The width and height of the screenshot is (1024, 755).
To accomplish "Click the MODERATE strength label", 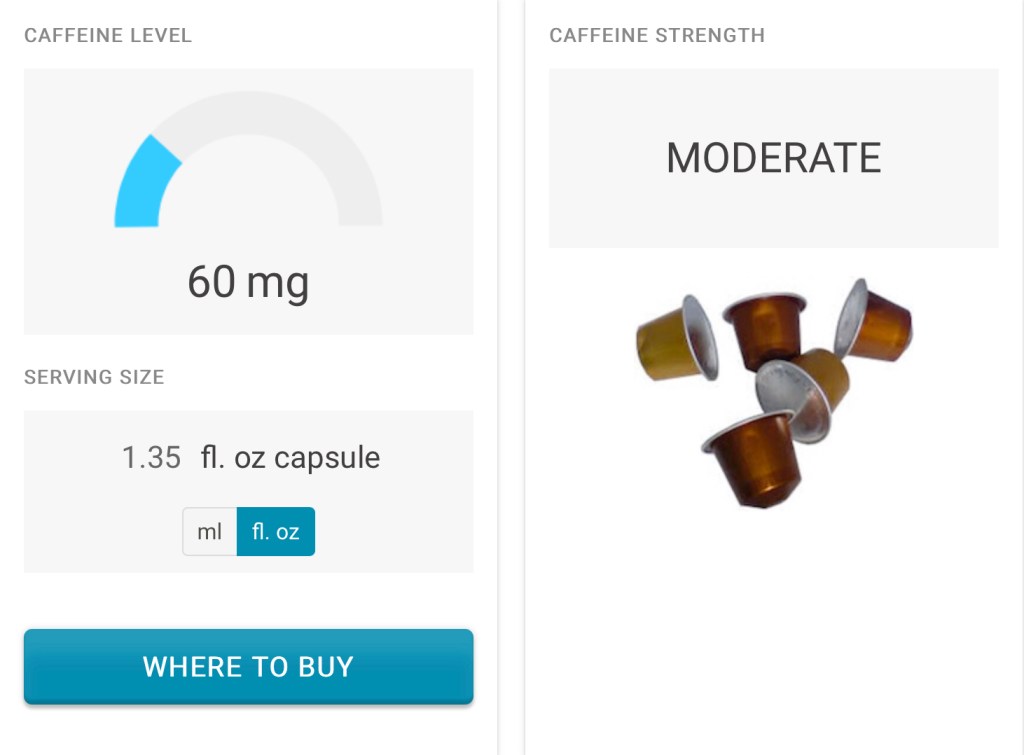I will (773, 158).
